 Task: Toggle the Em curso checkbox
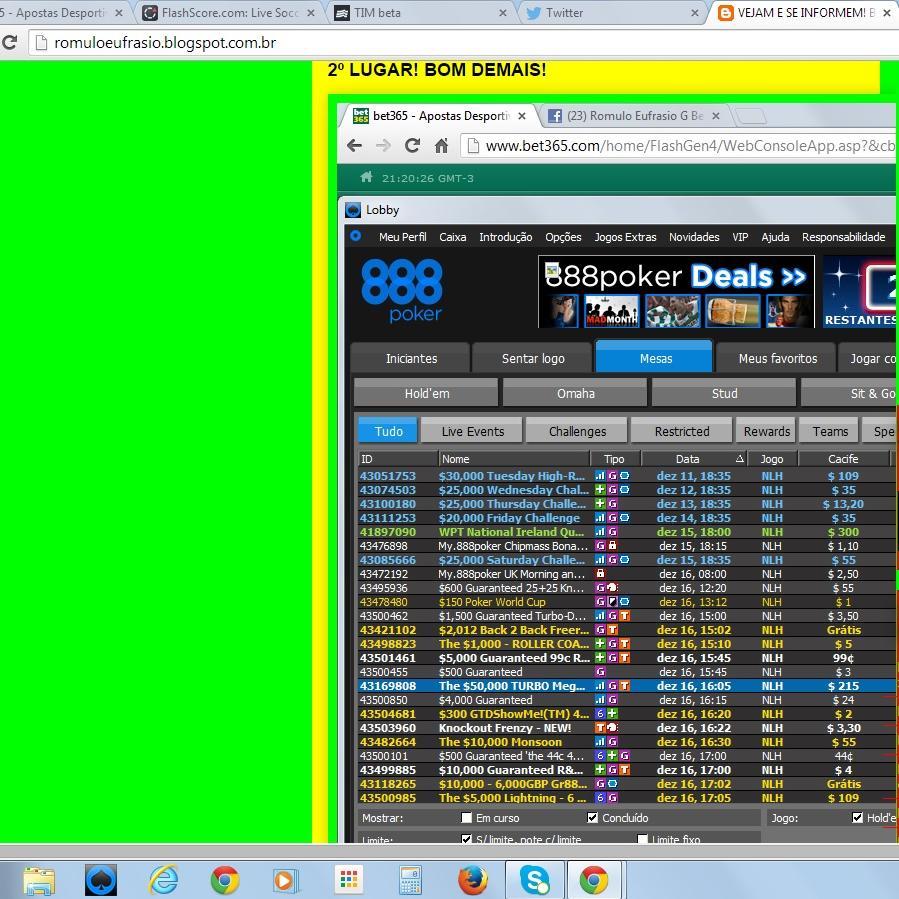(x=467, y=818)
